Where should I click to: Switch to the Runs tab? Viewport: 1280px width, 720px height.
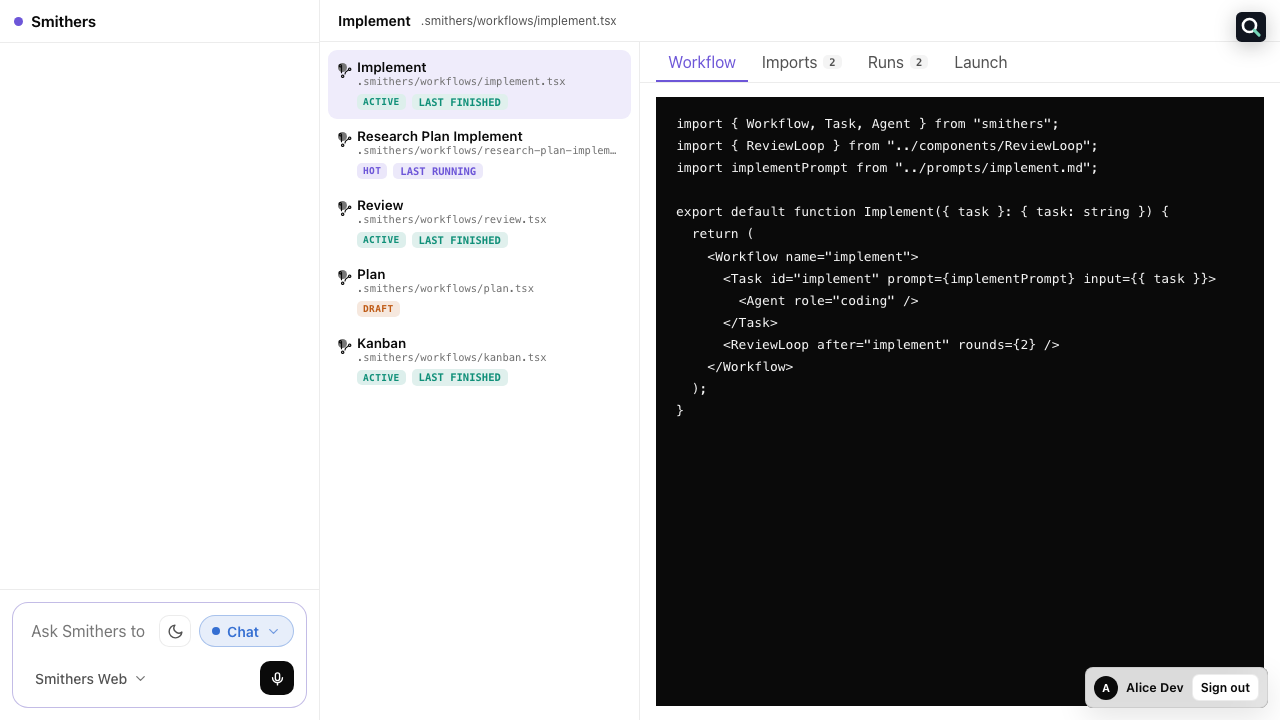tap(897, 62)
